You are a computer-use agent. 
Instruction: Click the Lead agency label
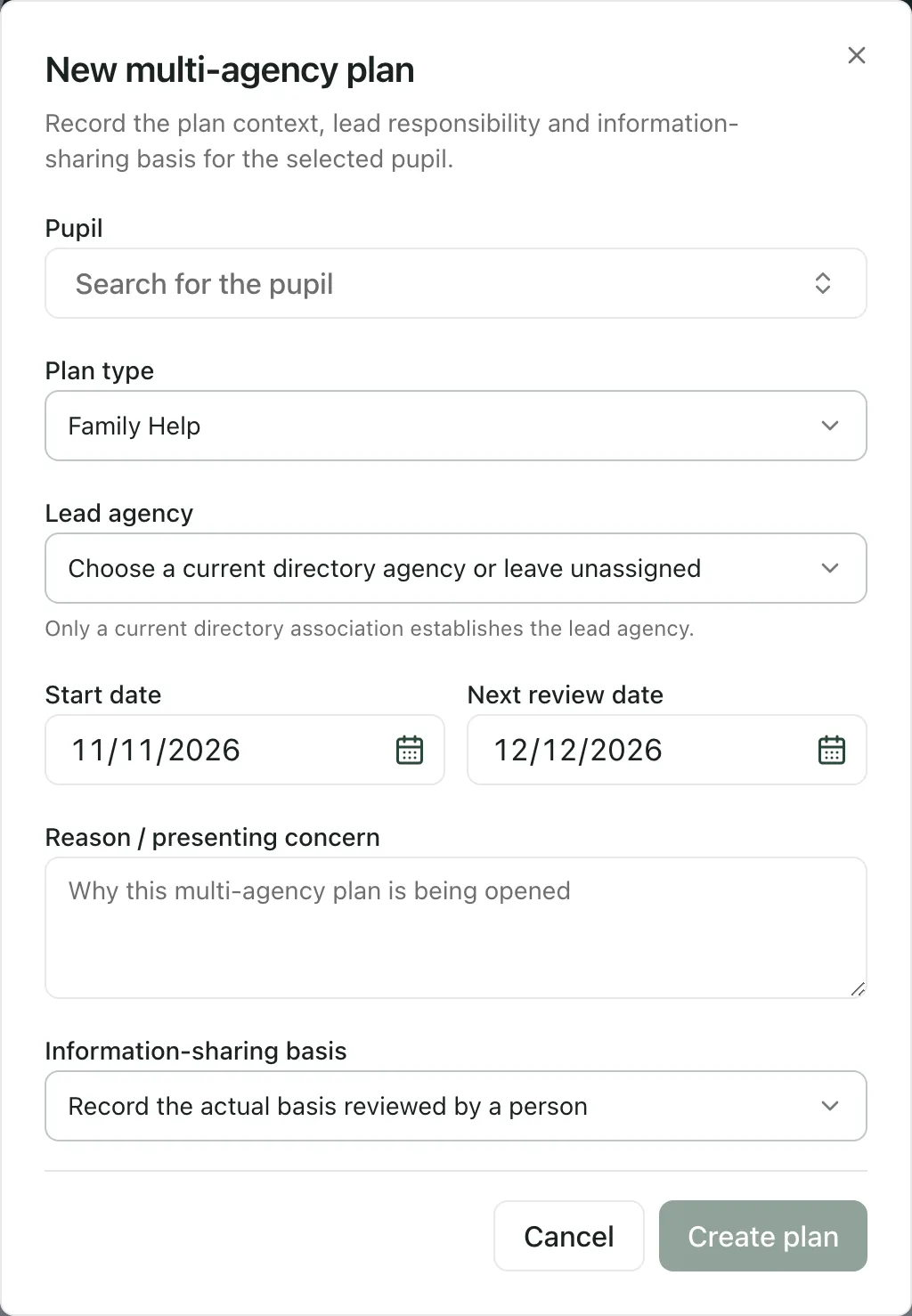(119, 514)
